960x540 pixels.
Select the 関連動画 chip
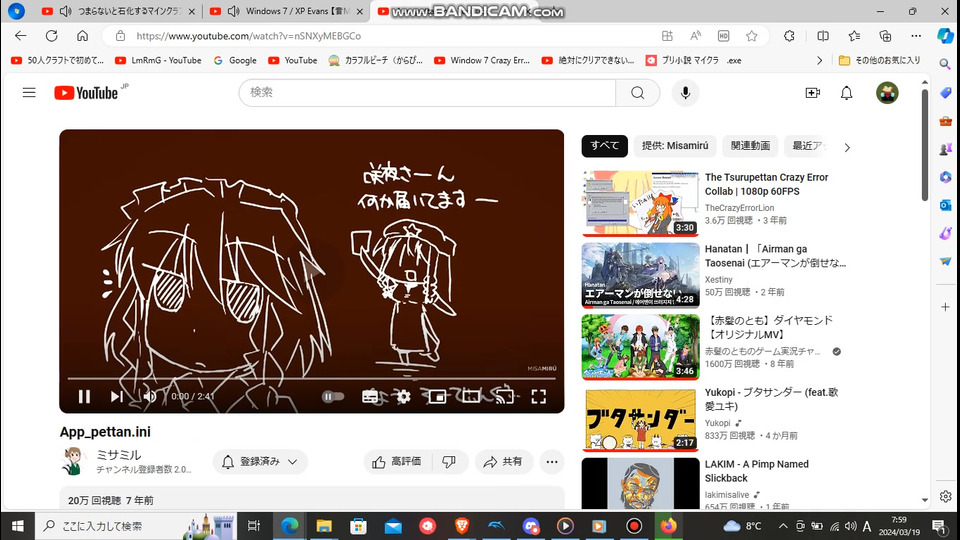pos(750,146)
